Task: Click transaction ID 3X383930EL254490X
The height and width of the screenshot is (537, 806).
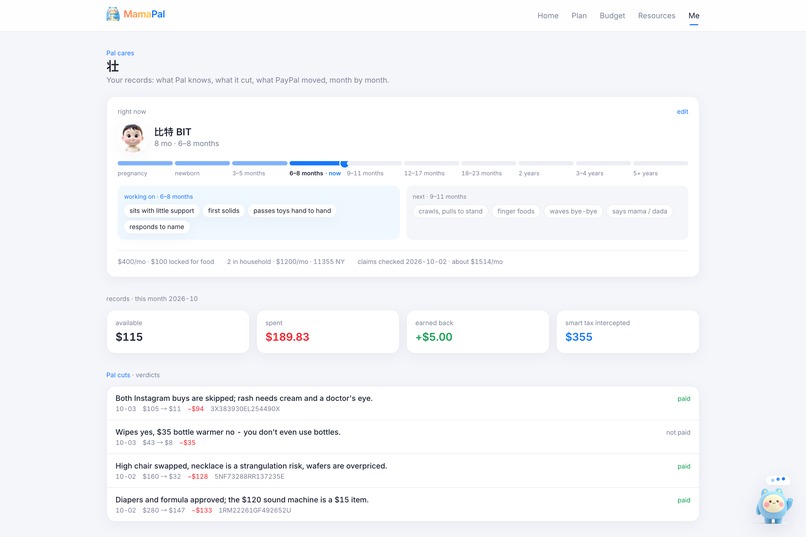Action: coord(245,409)
